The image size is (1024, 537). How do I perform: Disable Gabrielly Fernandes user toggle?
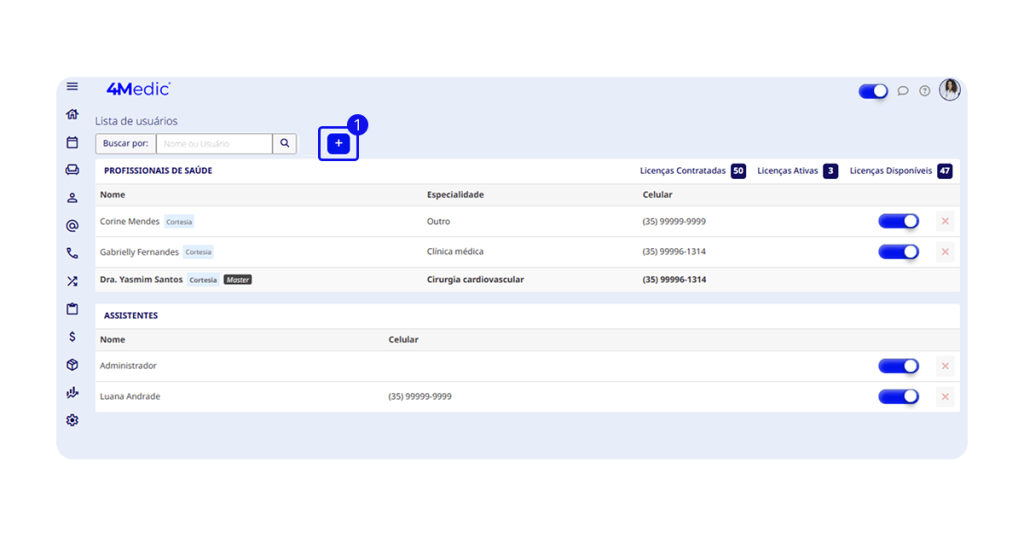[898, 252]
